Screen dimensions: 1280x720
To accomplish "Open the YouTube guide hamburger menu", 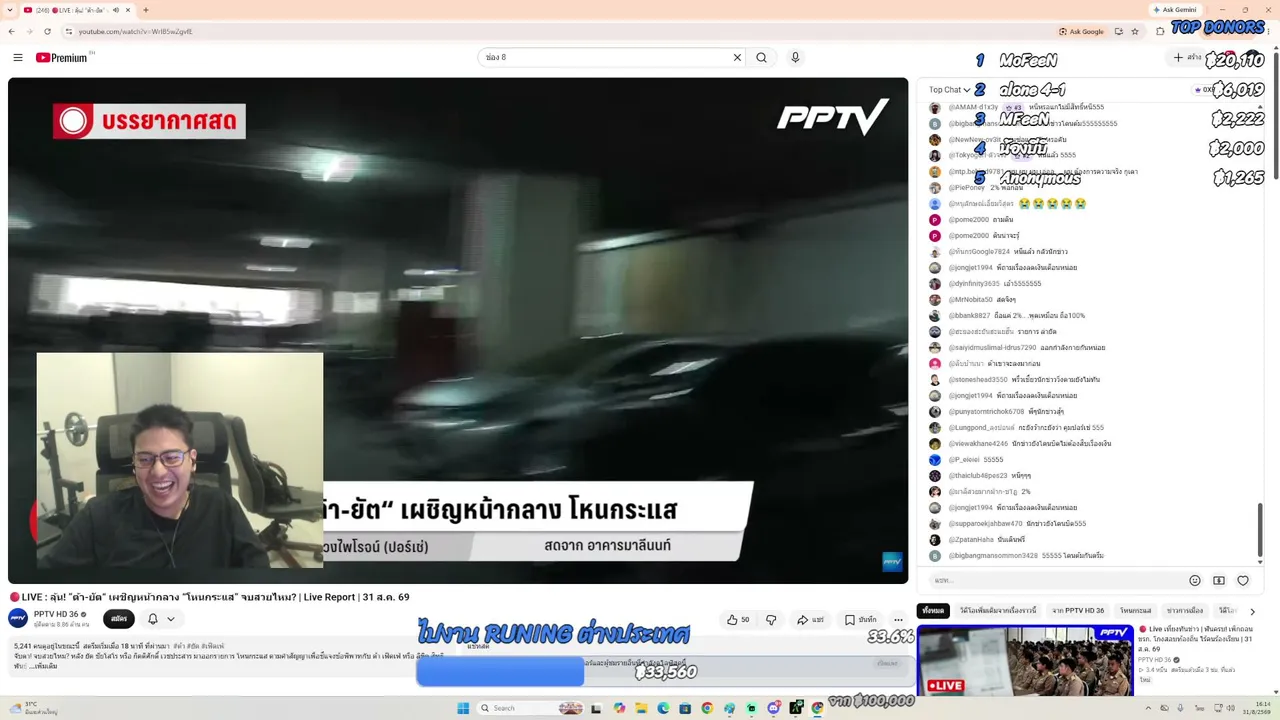I will point(17,58).
